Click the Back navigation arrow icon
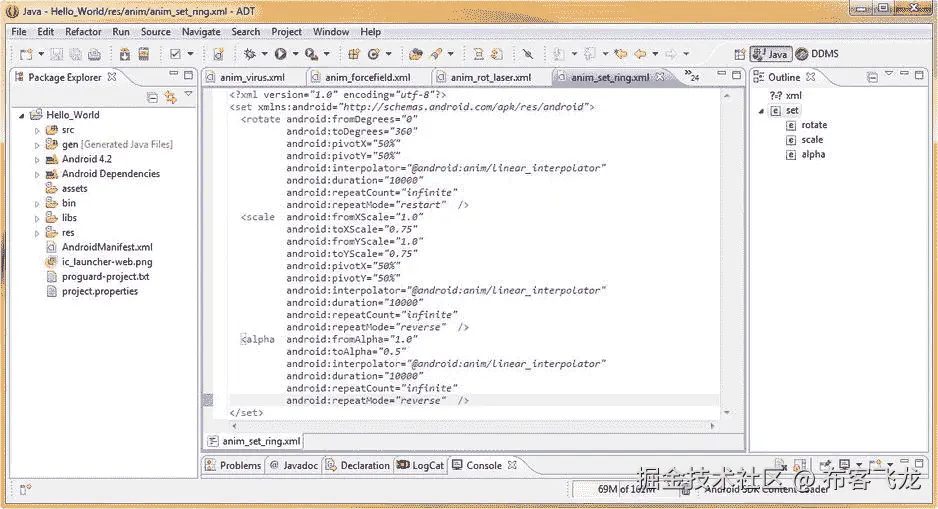This screenshot has width=938, height=509. (640, 54)
